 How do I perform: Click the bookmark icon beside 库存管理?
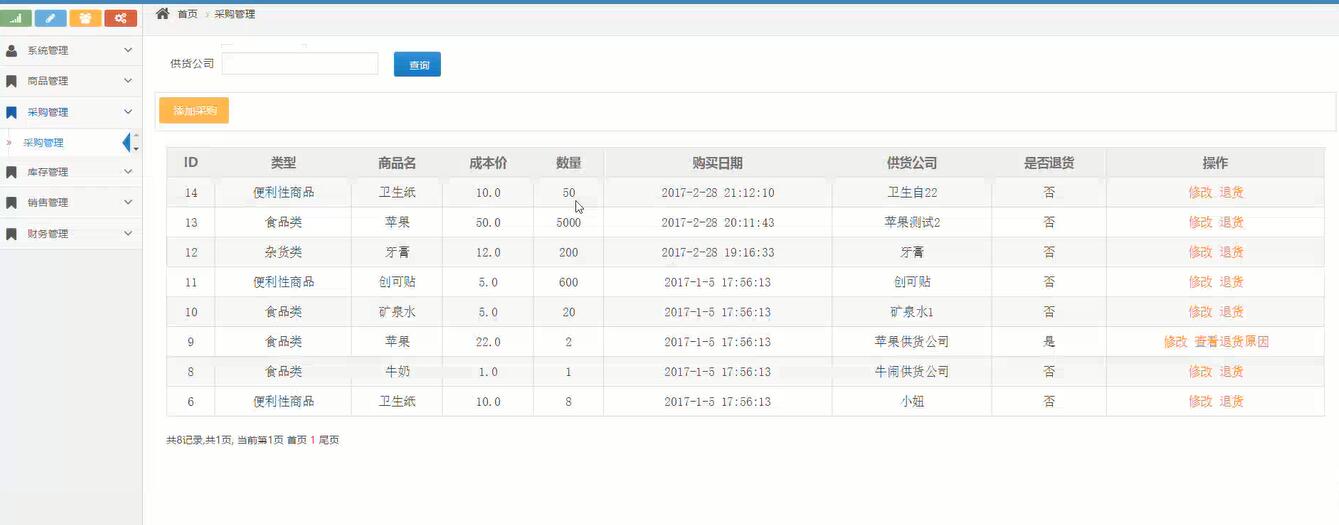point(12,172)
